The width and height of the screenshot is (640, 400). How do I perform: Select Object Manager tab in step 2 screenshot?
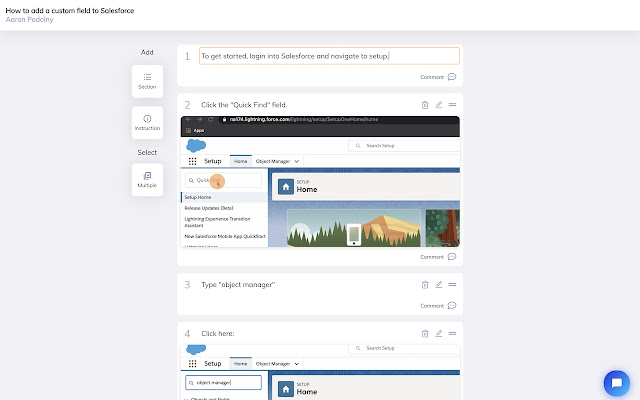point(273,161)
